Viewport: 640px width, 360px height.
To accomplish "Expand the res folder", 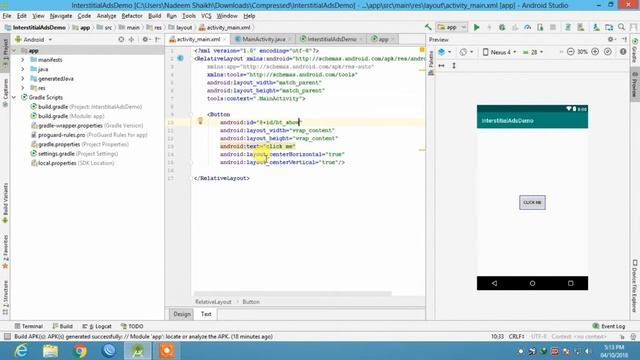I will tap(23, 88).
